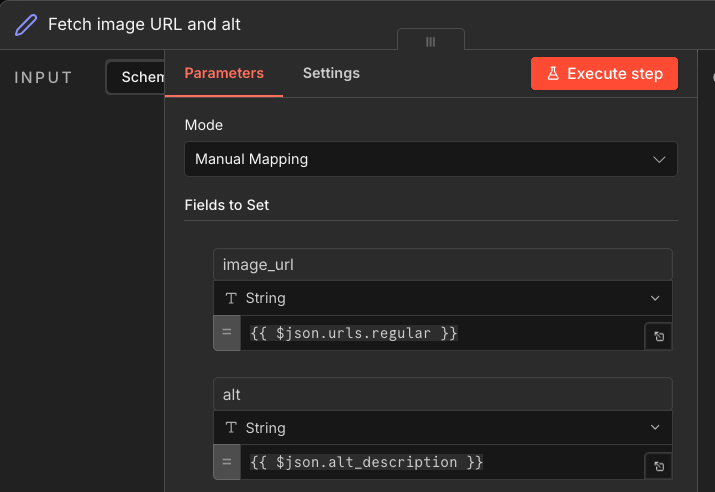Screen dimensions: 715x492
Task: Select the Parameters tab
Action: (x=224, y=73)
